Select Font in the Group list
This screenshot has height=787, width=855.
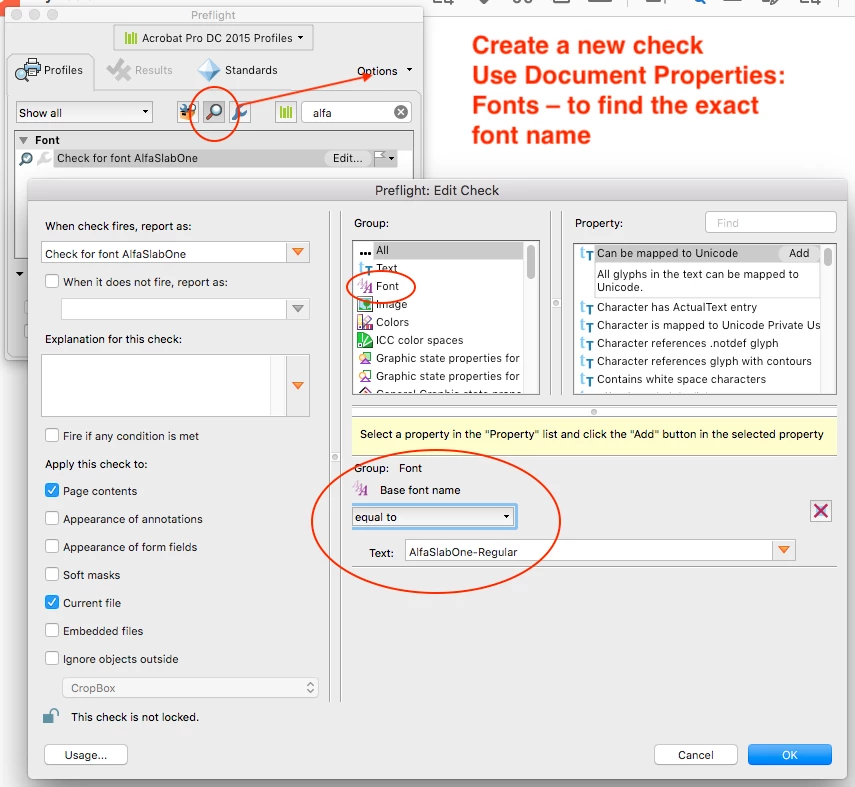pos(439,286)
